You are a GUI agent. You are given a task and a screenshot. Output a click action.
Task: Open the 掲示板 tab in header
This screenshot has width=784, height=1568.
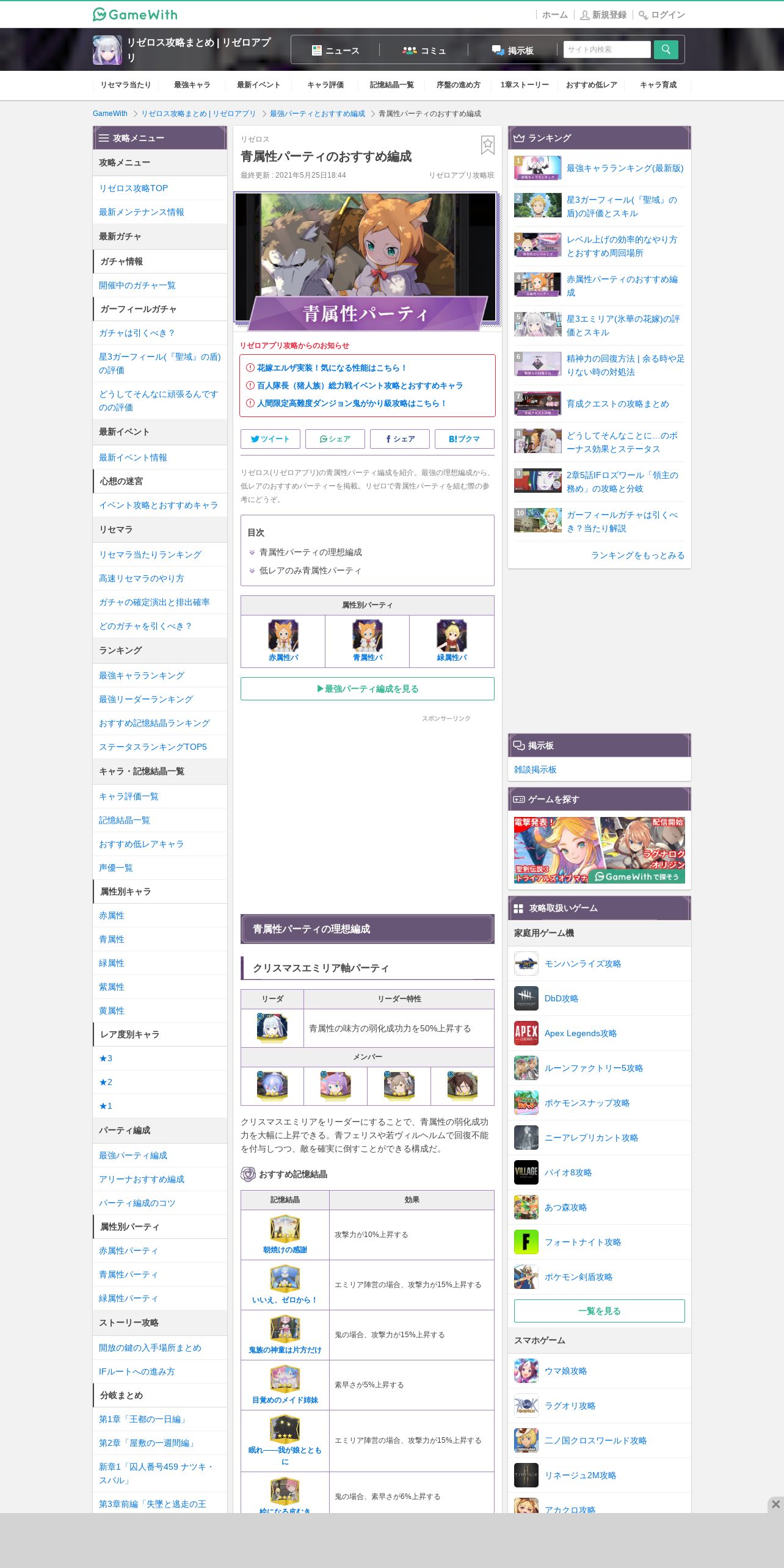coord(513,50)
